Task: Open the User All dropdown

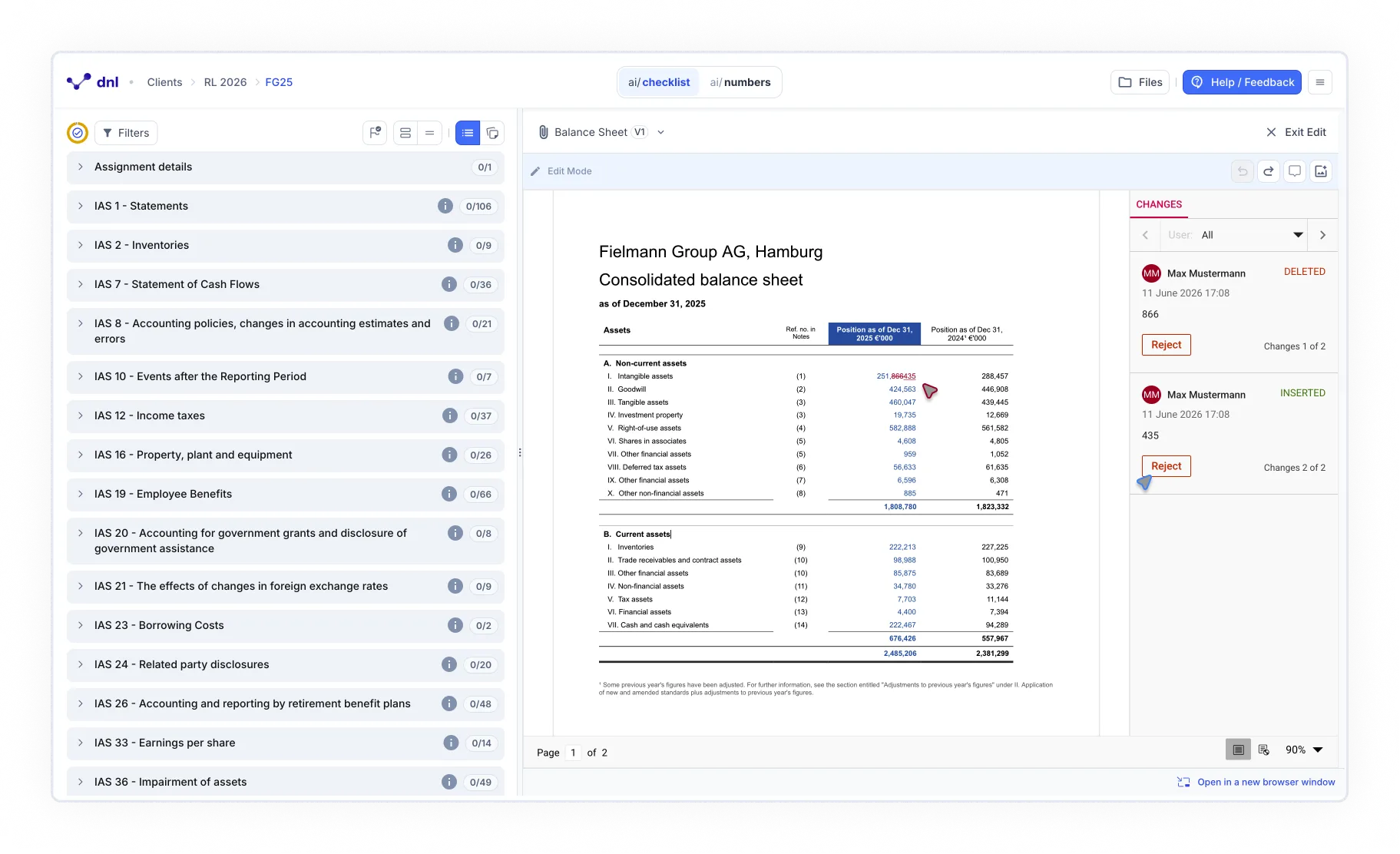Action: [x=1236, y=235]
